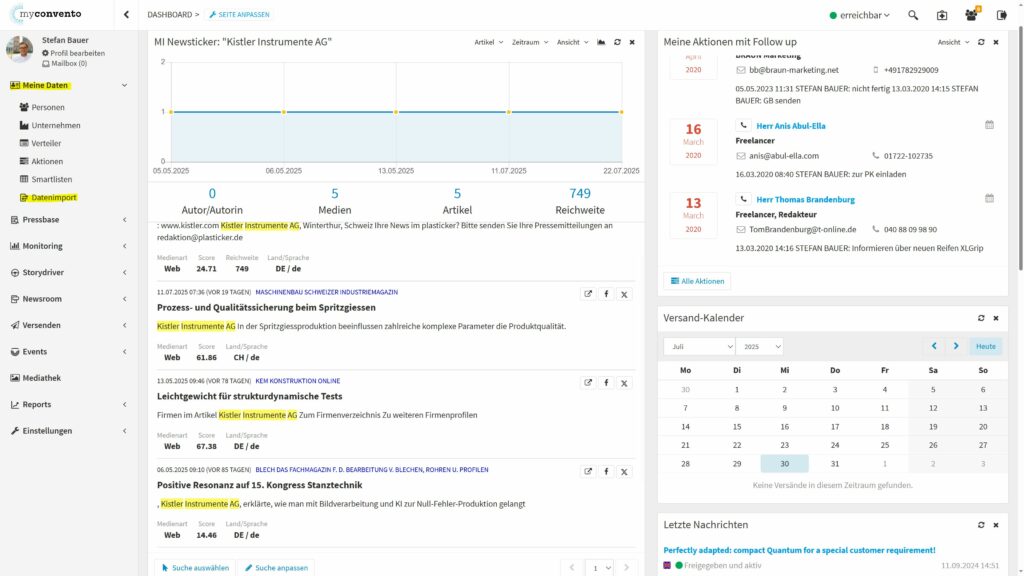
Task: Go to next month in Versand-Kalender
Action: 956,346
